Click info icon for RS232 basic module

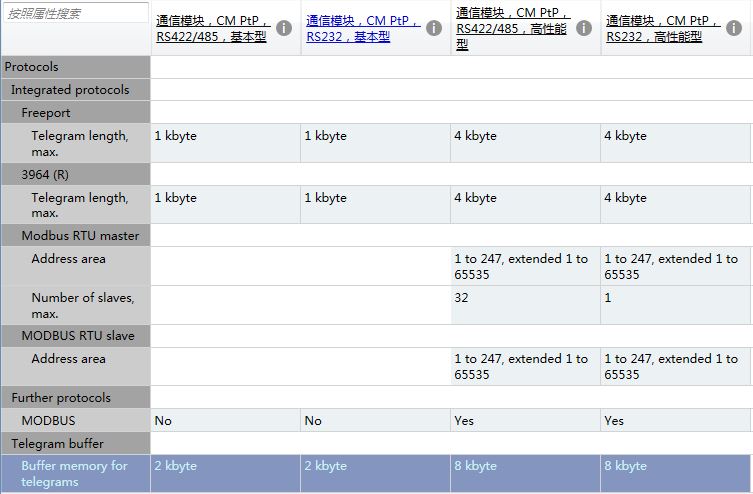click(434, 28)
